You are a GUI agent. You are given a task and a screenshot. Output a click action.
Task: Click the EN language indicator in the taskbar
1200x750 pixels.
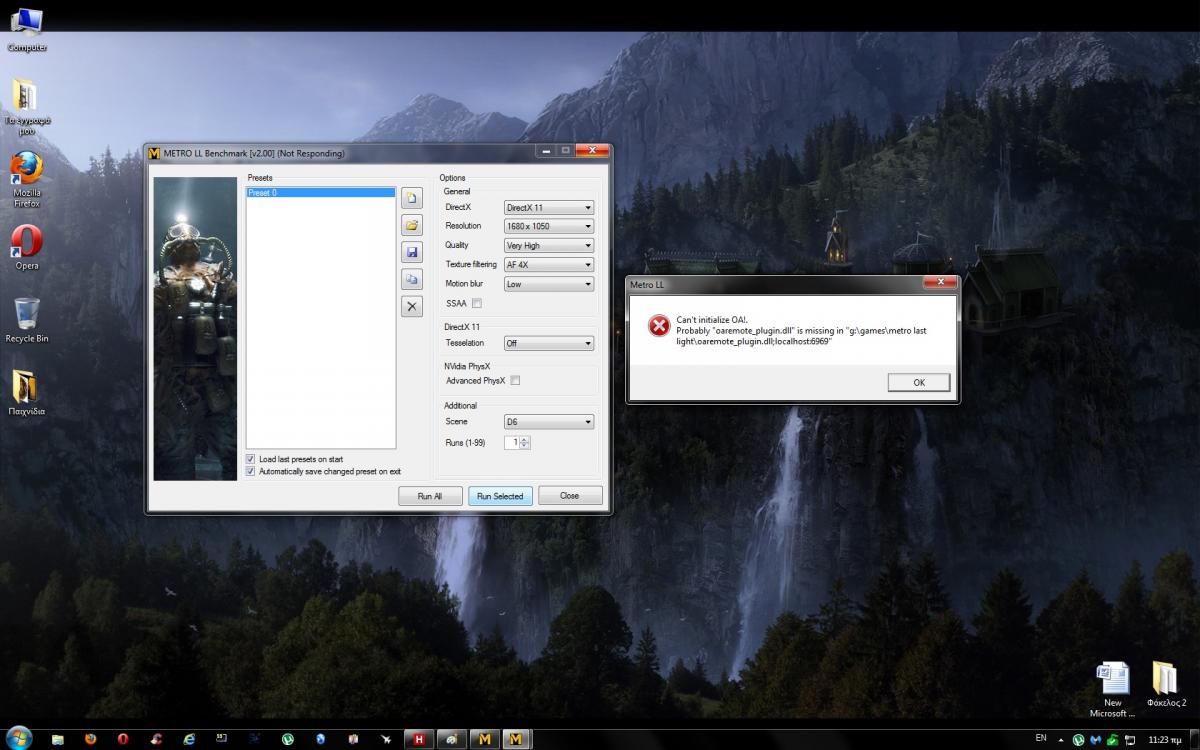coord(1041,738)
